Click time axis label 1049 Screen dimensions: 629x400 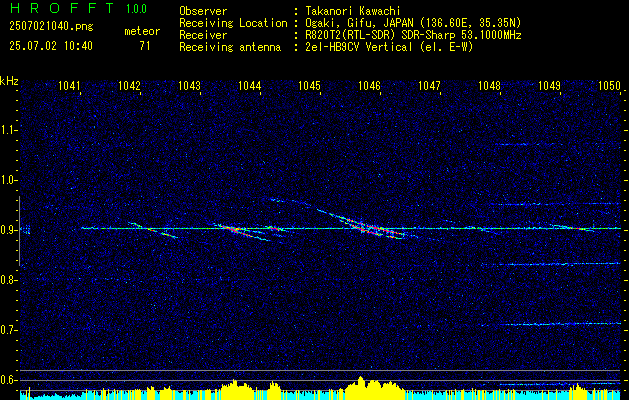coord(549,85)
